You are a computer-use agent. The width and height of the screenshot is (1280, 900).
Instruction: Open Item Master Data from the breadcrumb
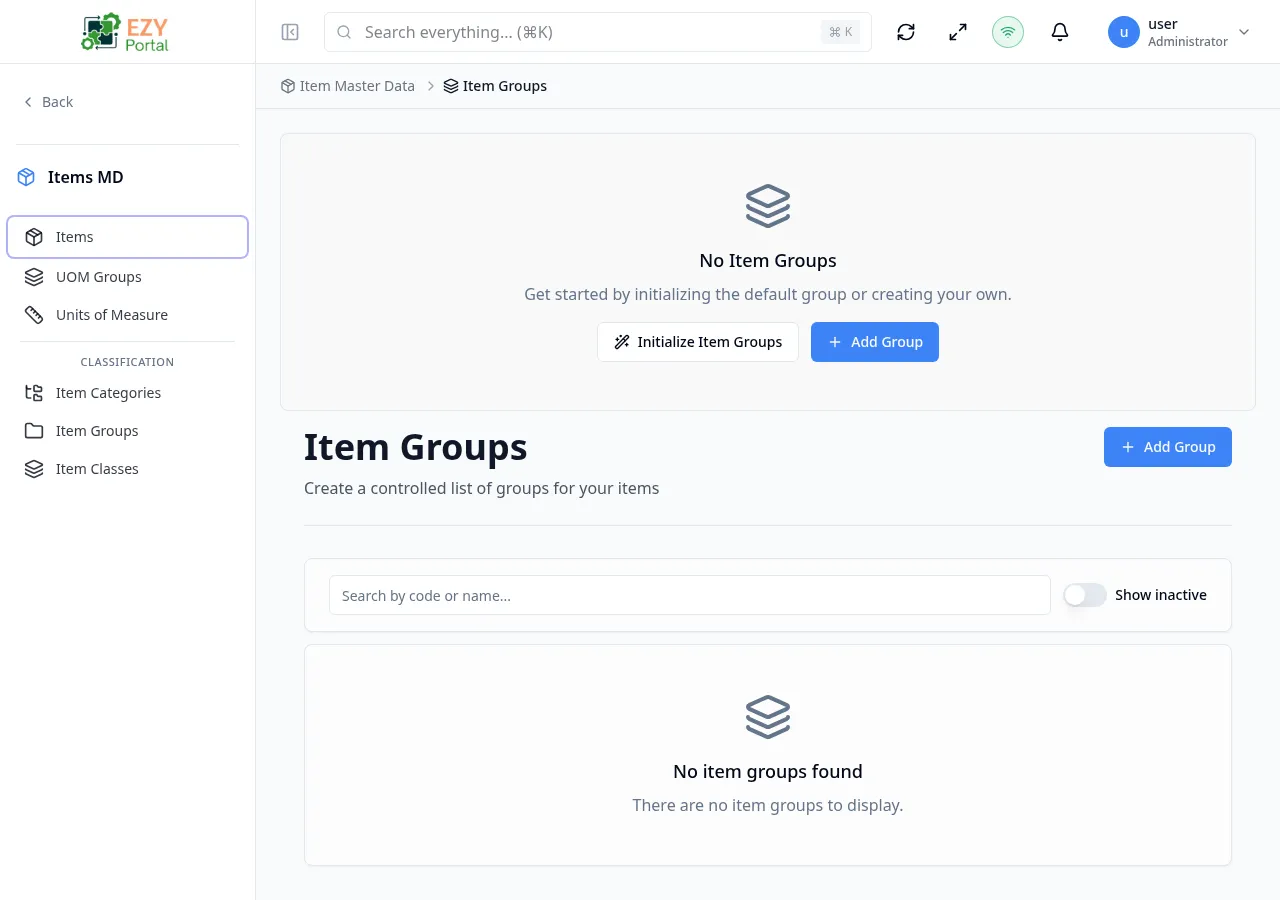[357, 86]
